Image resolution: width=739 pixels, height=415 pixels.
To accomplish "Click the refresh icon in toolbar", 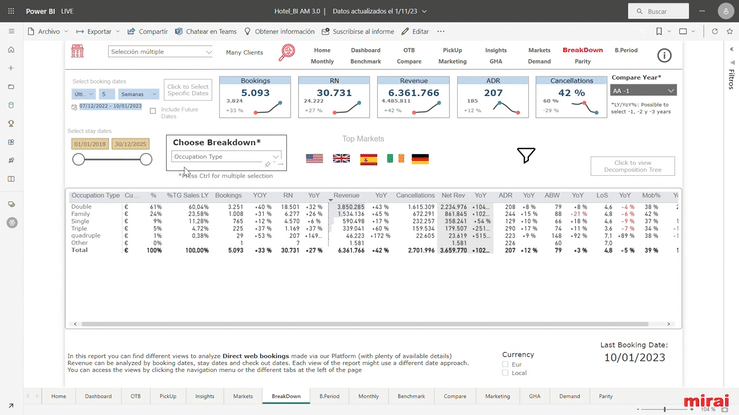I will [x=715, y=31].
